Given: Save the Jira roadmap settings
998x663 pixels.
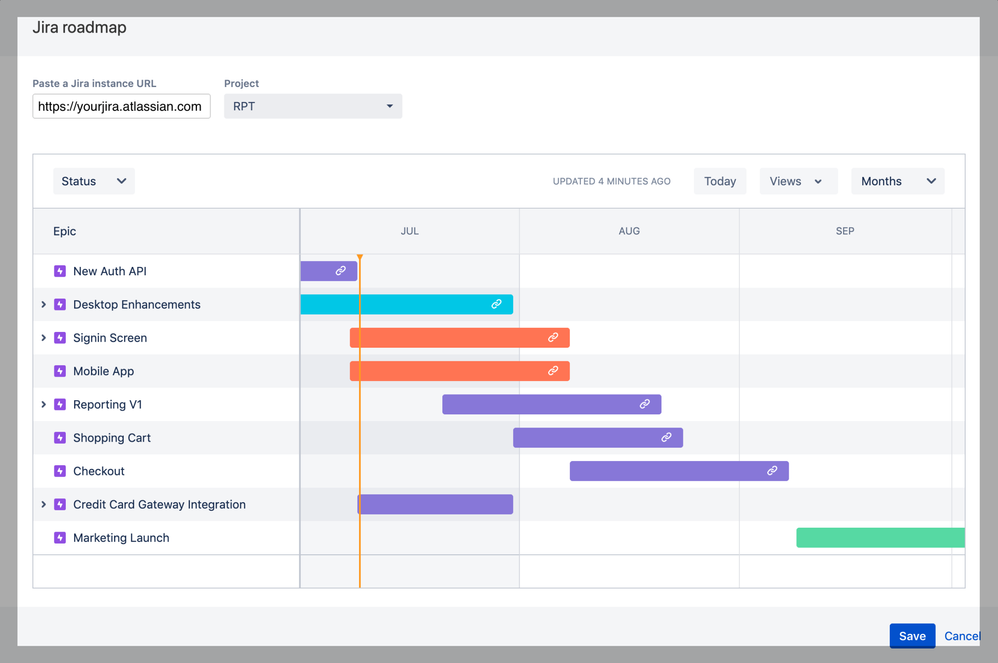Looking at the screenshot, I should click(x=912, y=636).
